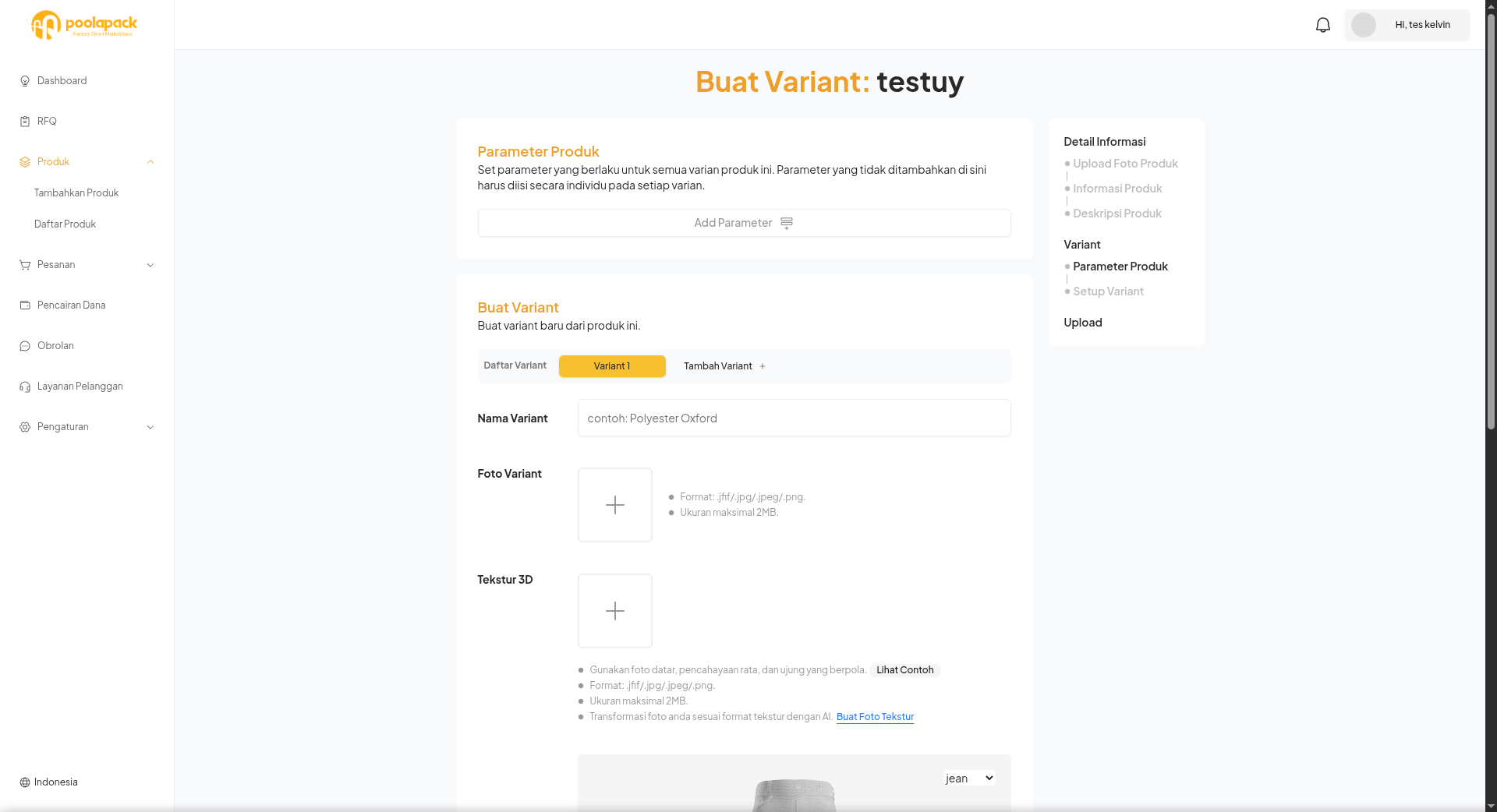Open the jean model dropdown
This screenshot has width=1497, height=812.
(969, 778)
